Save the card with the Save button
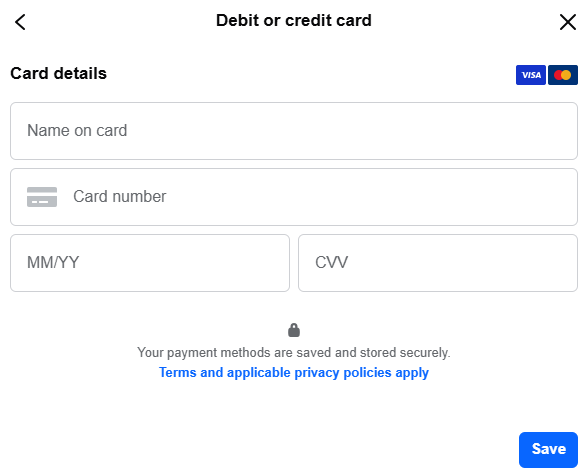The width and height of the screenshot is (587, 476). (x=548, y=450)
